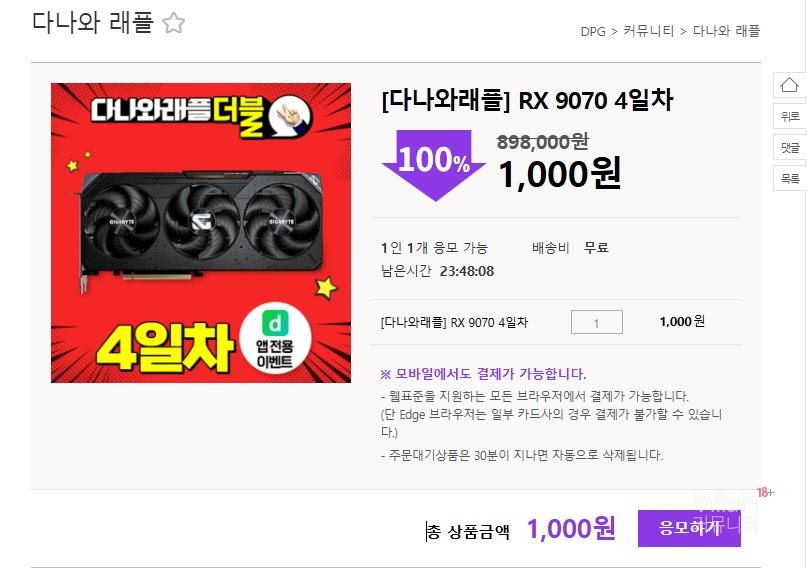Click the 응모하기 purple button
The width and height of the screenshot is (809, 568).
click(689, 528)
